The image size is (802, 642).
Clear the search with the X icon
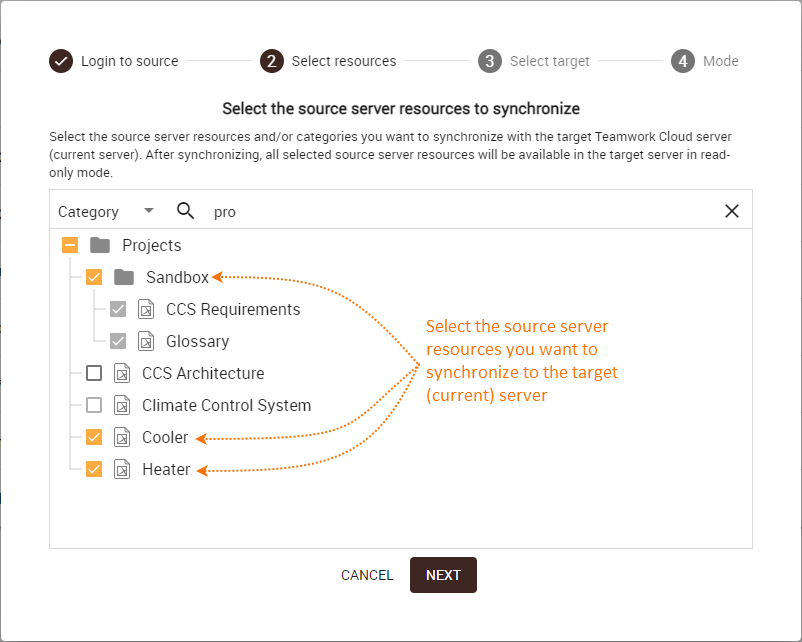732,211
